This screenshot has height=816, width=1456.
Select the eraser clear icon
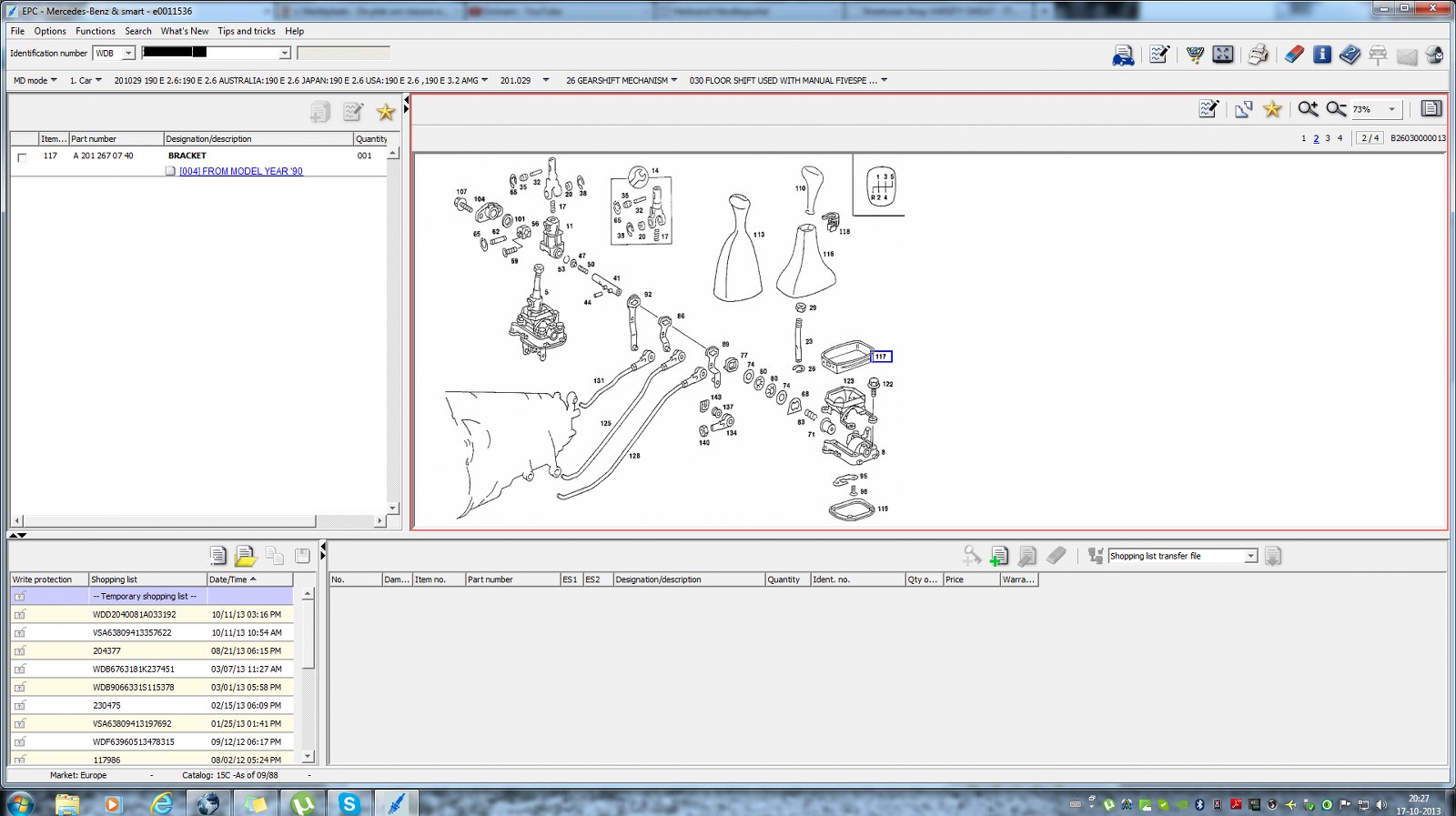[1294, 55]
